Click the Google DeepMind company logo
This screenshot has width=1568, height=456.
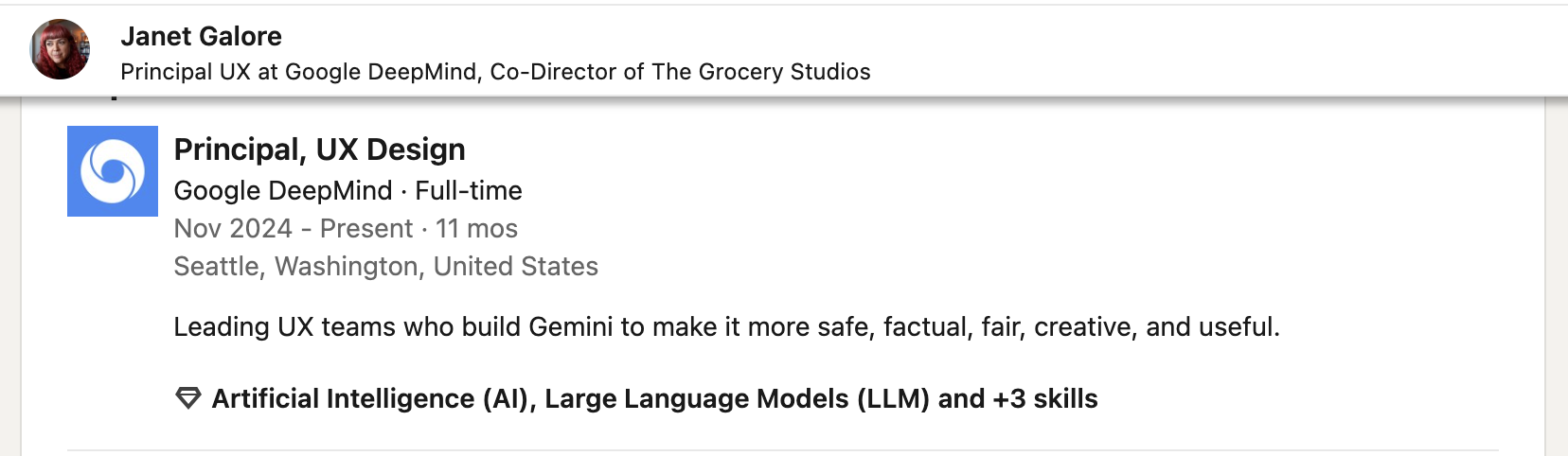pos(113,171)
